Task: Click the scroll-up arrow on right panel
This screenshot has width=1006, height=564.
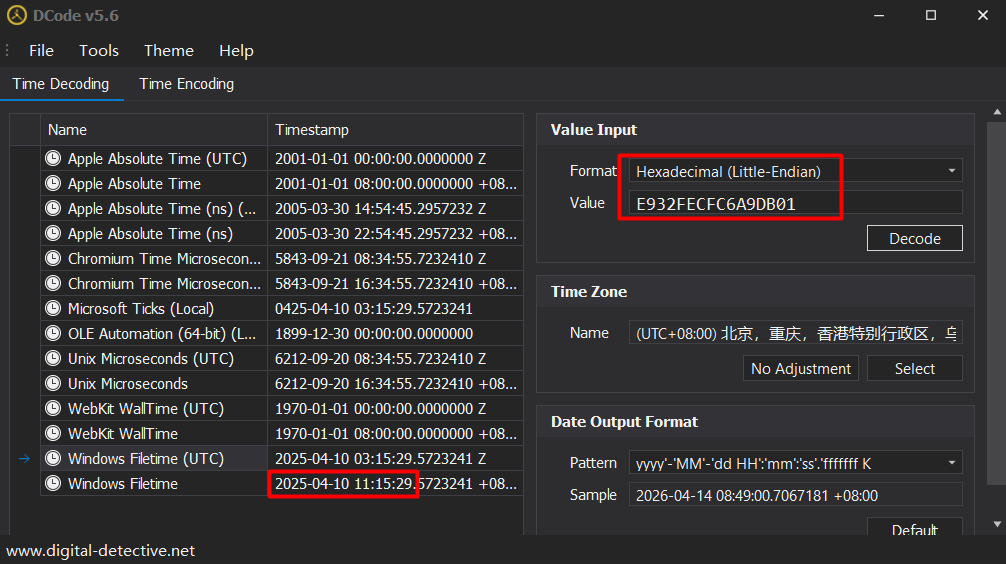Action: pyautogui.click(x=995, y=112)
